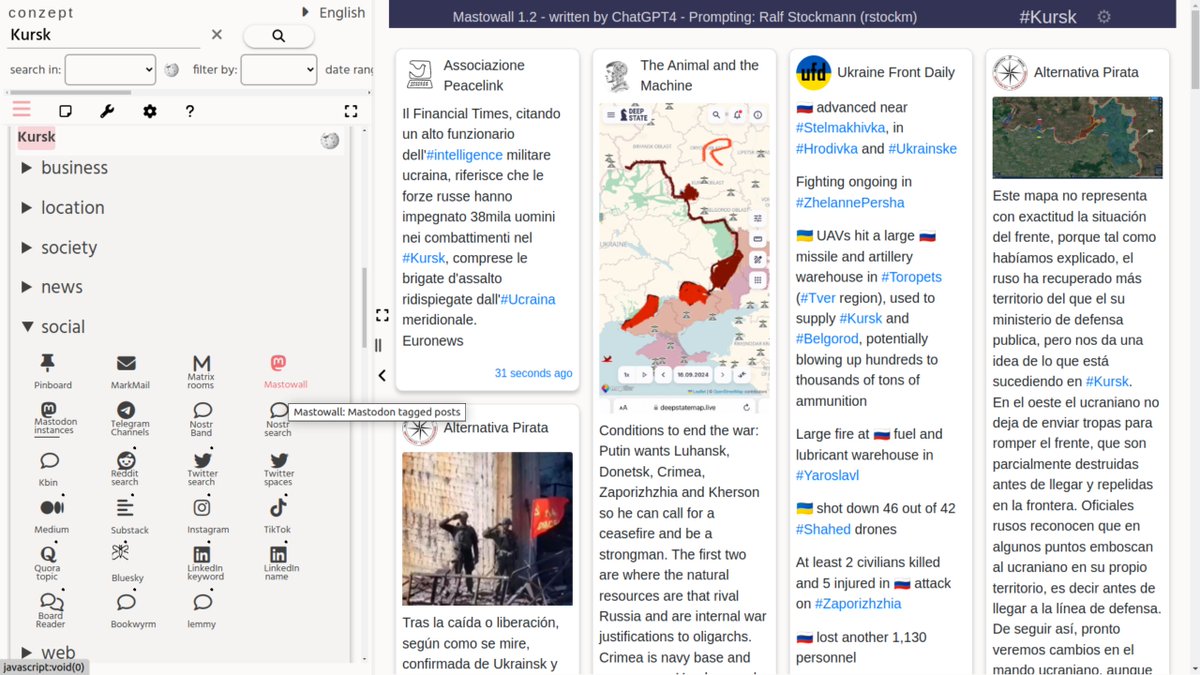Expand the news category

click(x=52, y=287)
